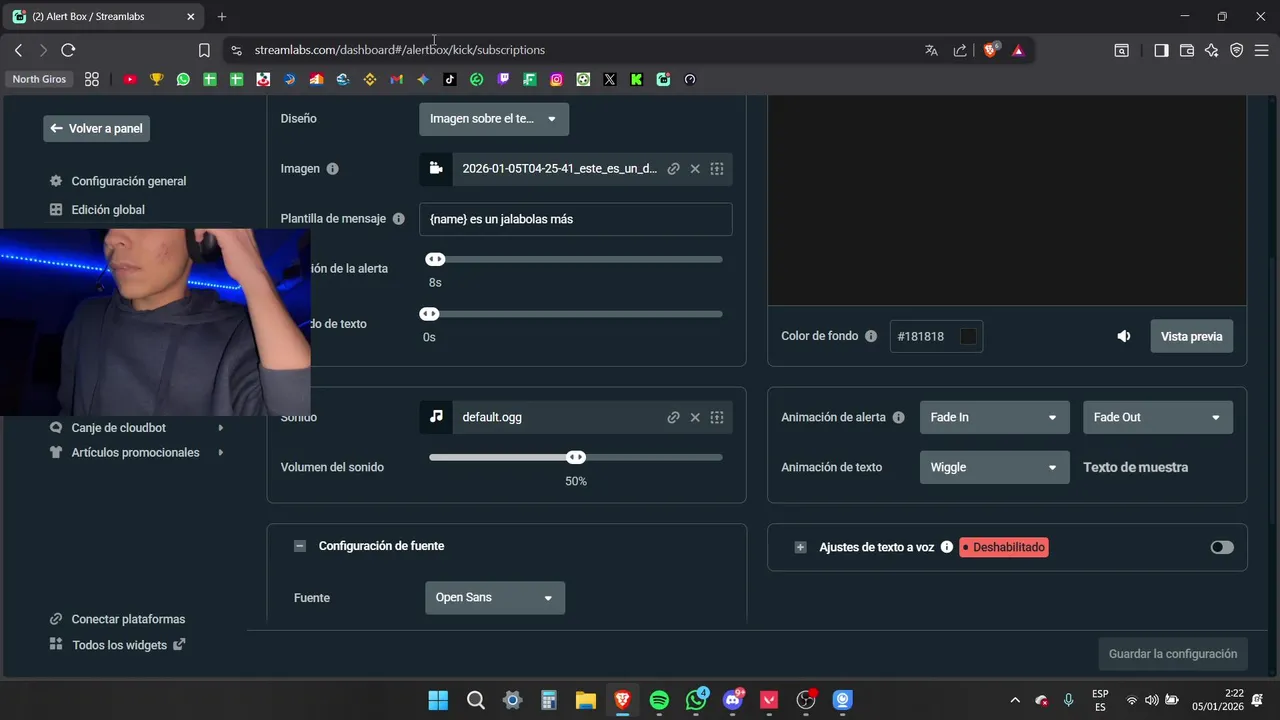The width and height of the screenshot is (1280, 720).
Task: Open Configuración general in sidebar
Action: [x=128, y=181]
